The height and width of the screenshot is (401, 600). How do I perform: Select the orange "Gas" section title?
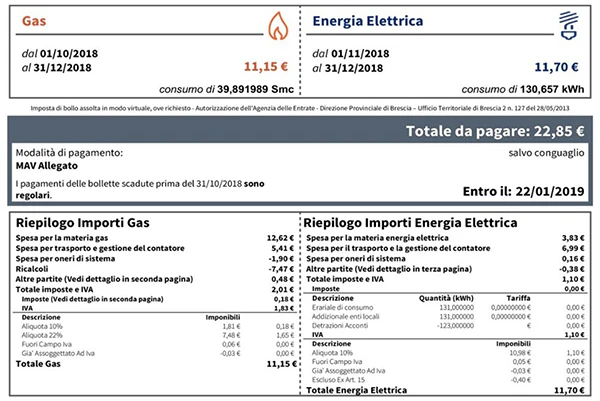32,20
